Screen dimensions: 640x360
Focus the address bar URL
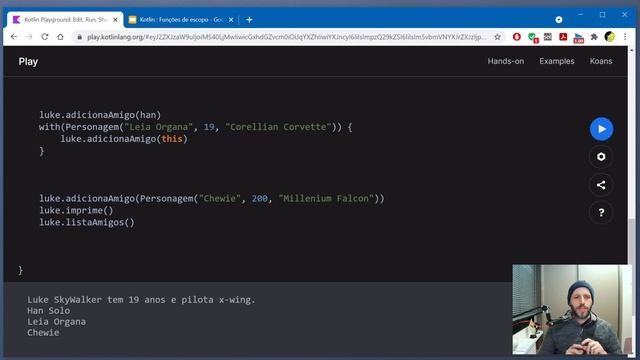(287, 37)
